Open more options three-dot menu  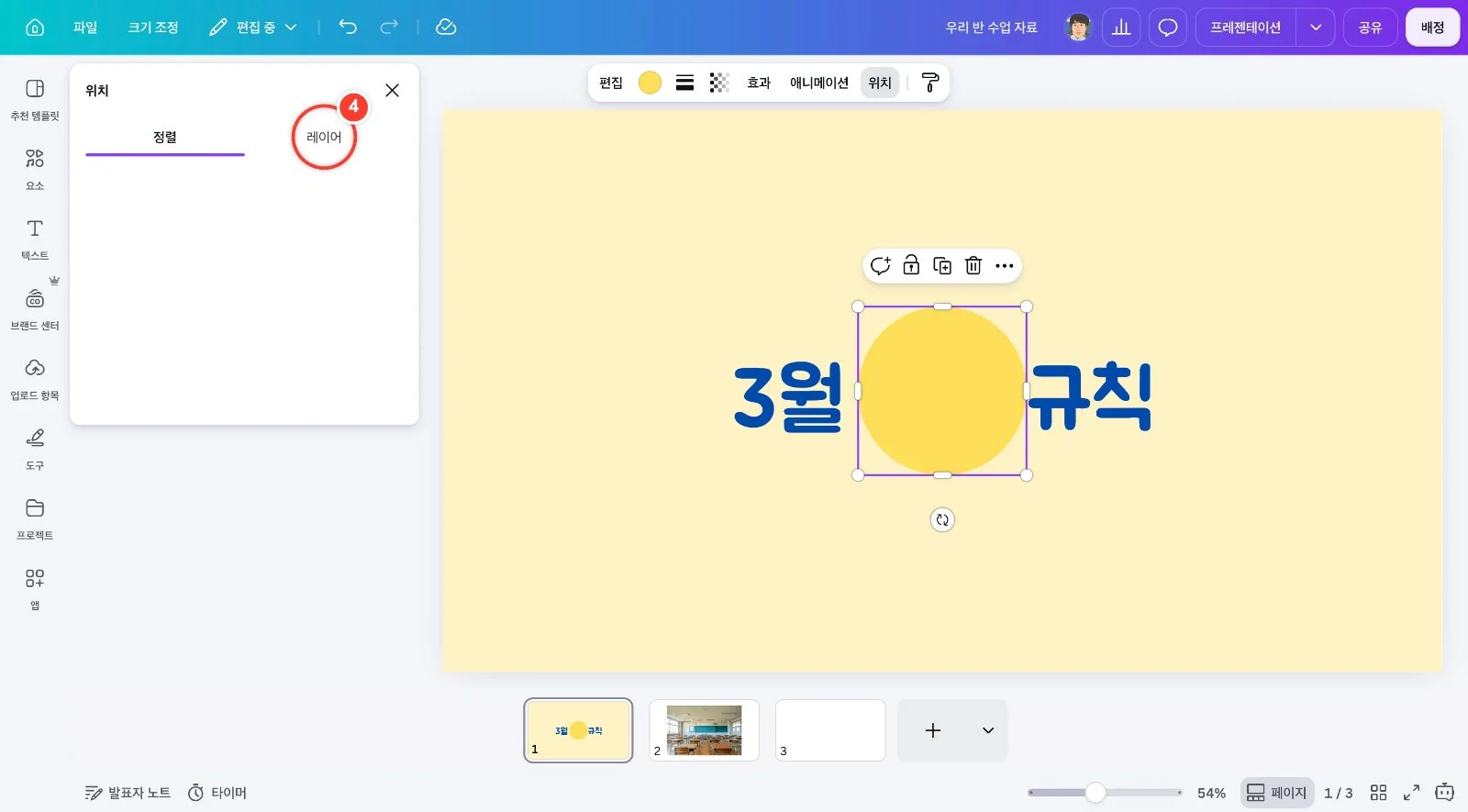[1005, 266]
